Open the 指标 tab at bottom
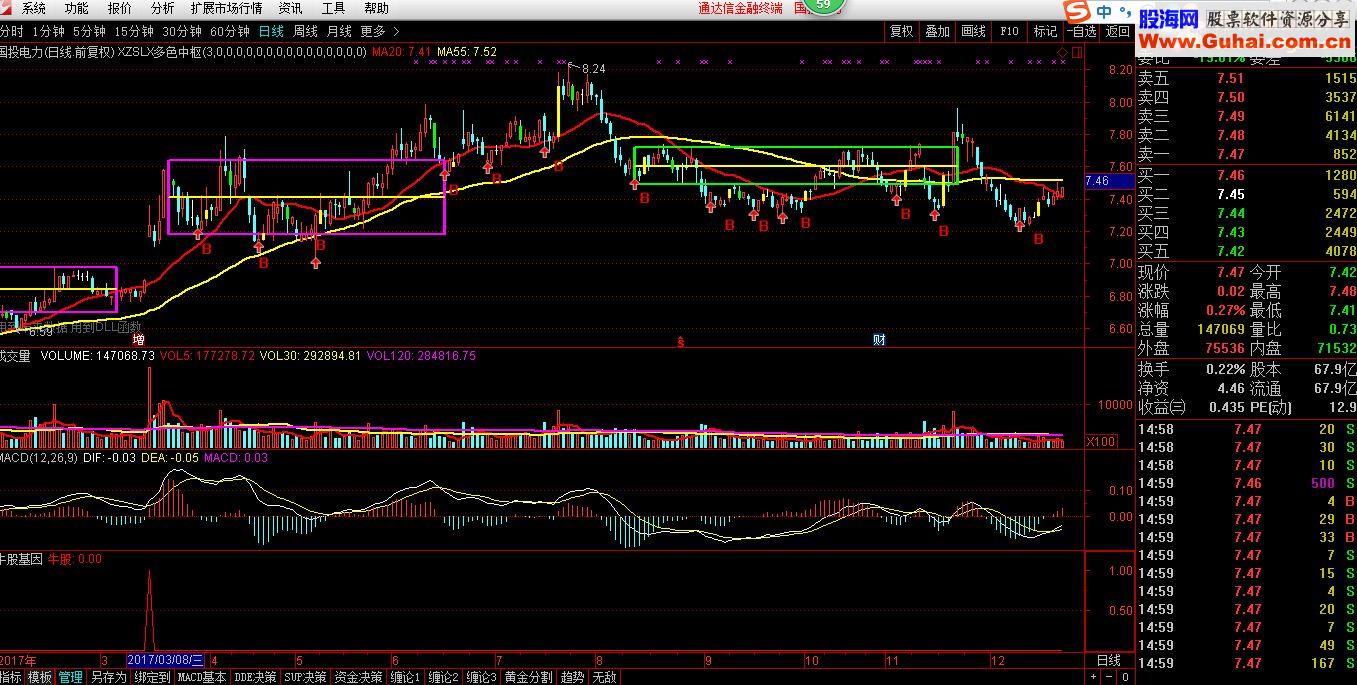The height and width of the screenshot is (685, 1357). pos(11,677)
